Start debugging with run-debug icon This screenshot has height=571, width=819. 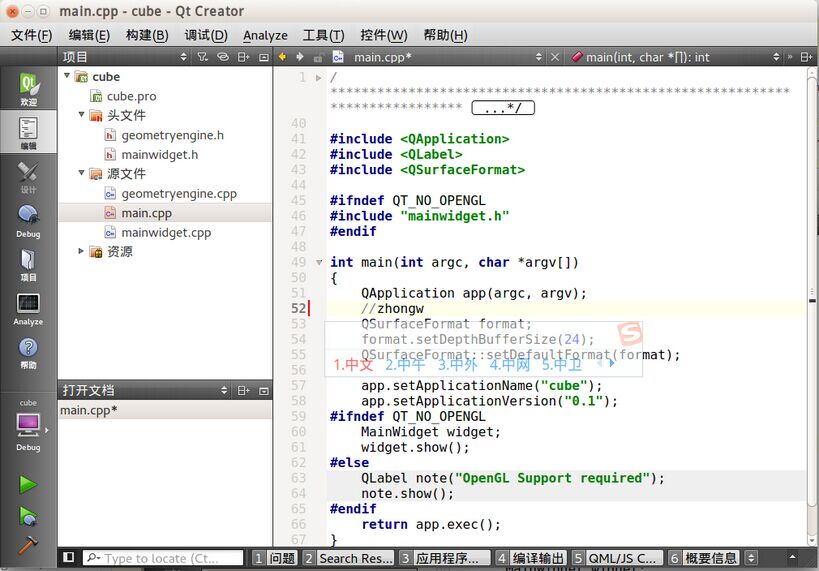tap(28, 516)
